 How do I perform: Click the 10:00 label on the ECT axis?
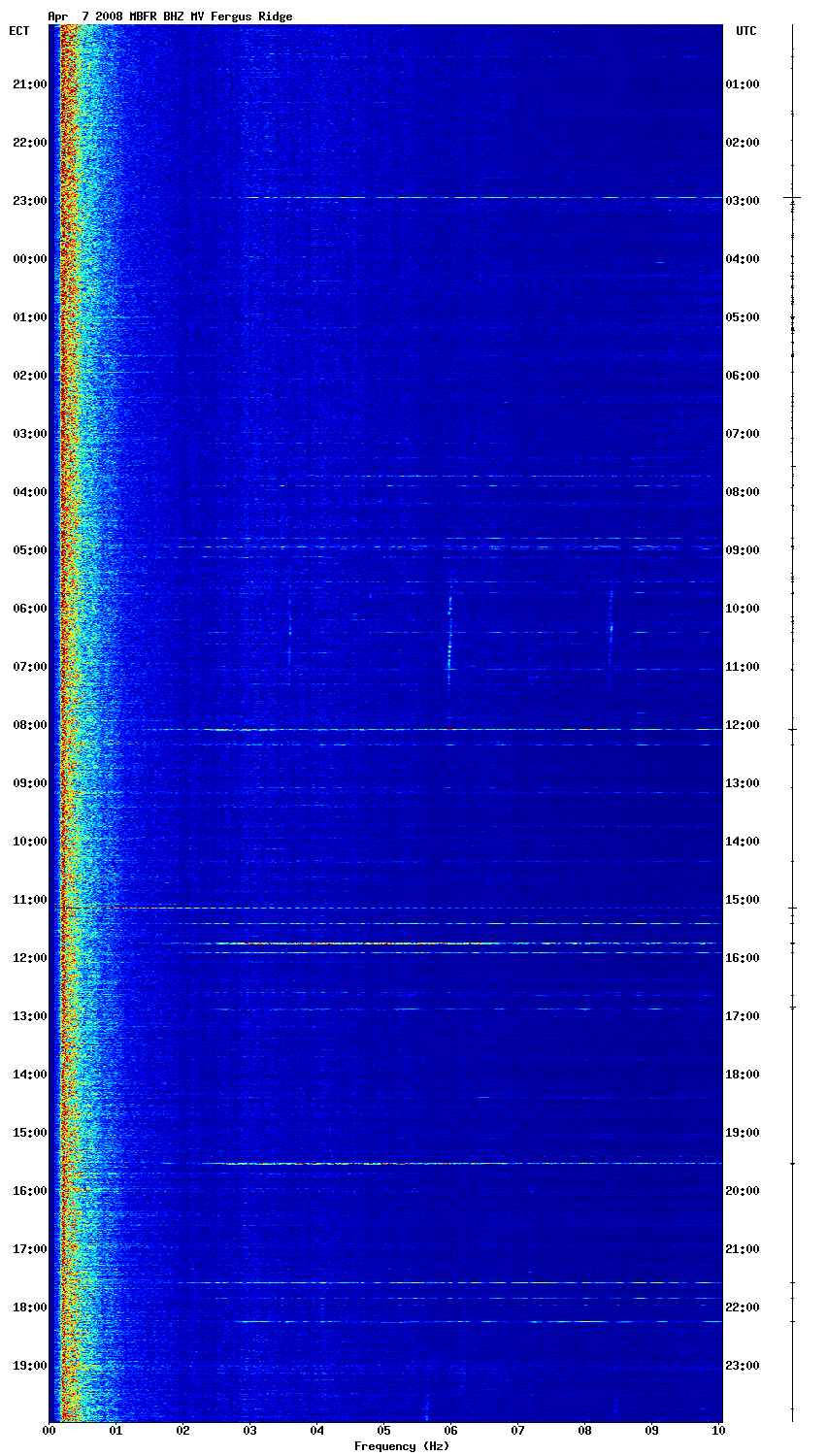(x=29, y=842)
